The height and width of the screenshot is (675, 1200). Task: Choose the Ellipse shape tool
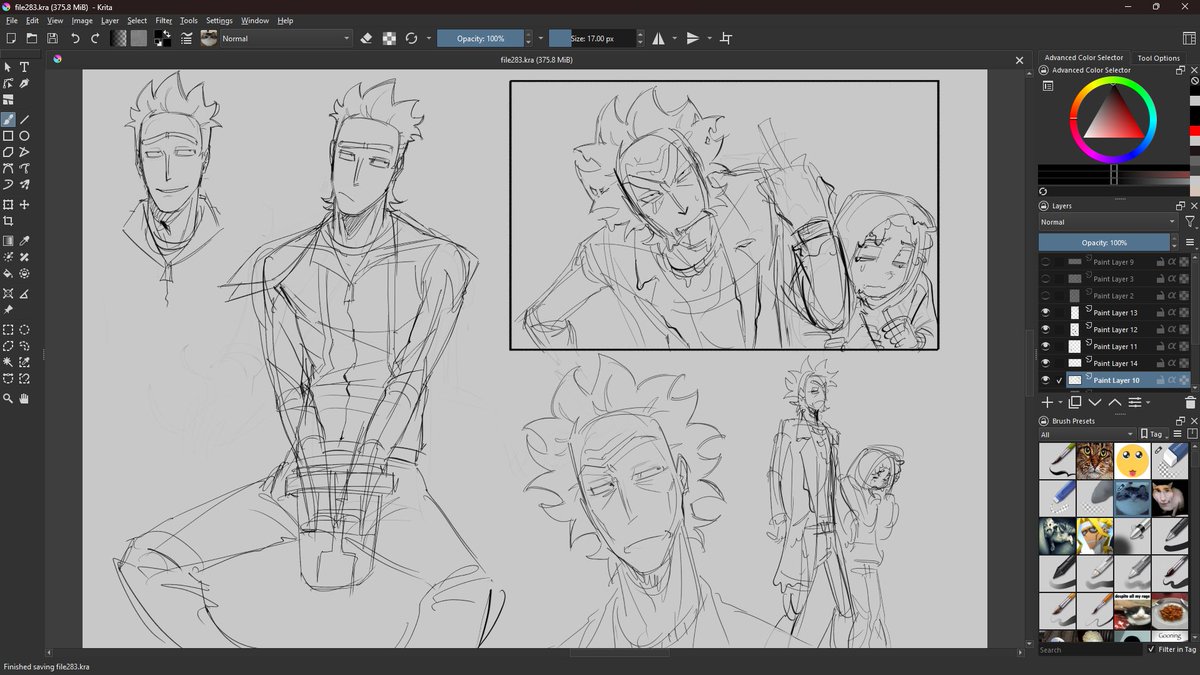[x=24, y=136]
